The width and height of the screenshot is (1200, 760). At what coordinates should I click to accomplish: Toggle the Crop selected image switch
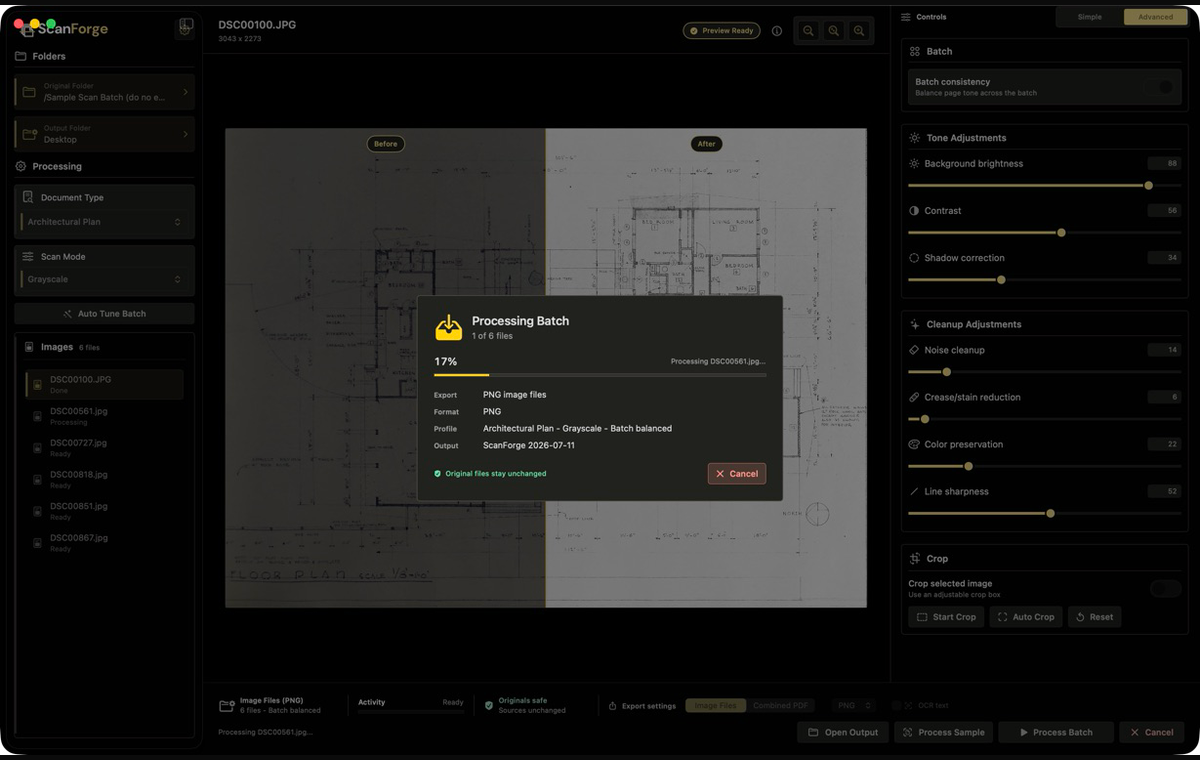pyautogui.click(x=1166, y=588)
